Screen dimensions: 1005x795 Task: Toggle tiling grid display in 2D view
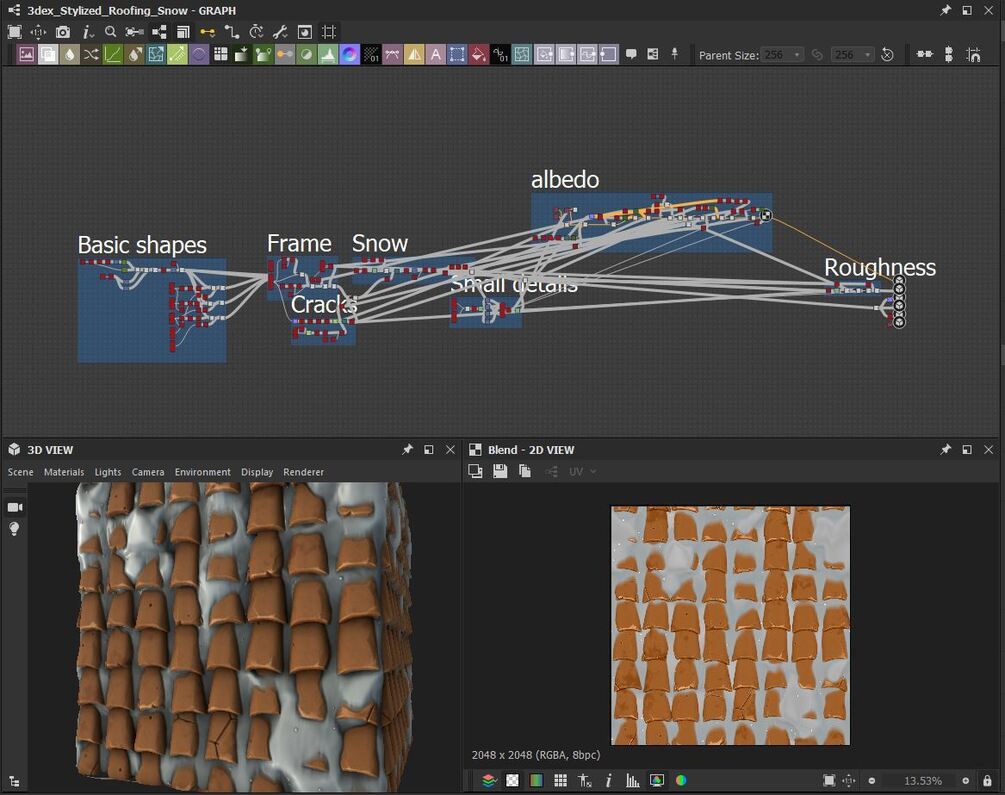pyautogui.click(x=561, y=780)
